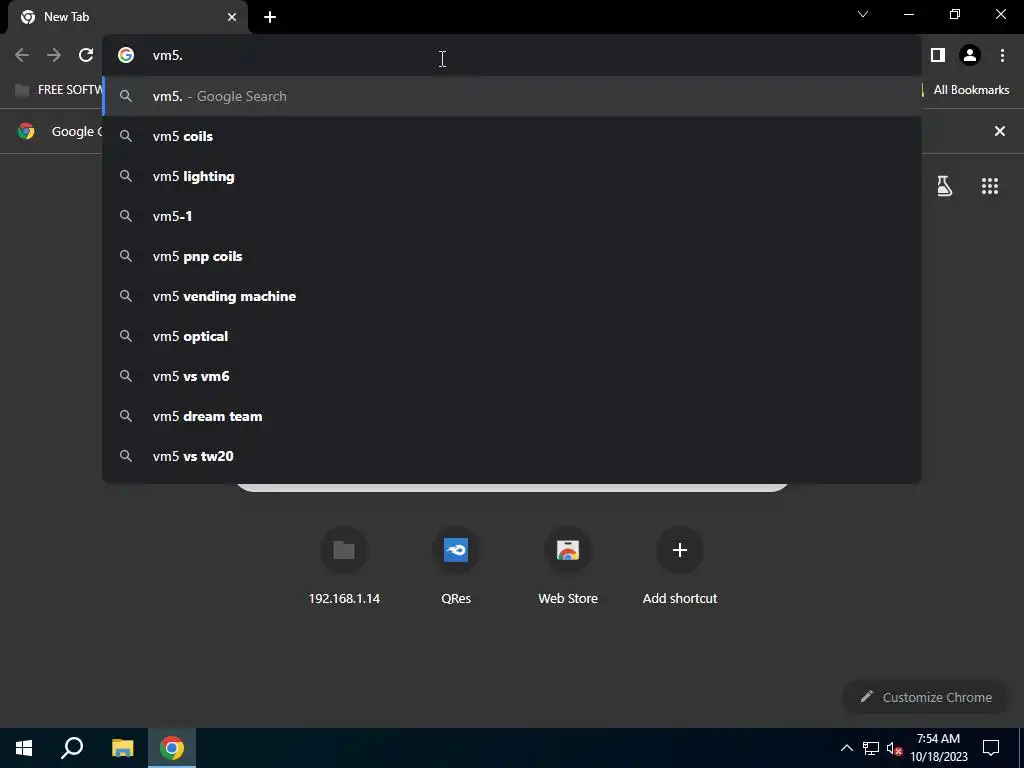Open the clock showing 7:54 AM
The image size is (1024, 768).
[x=938, y=748]
